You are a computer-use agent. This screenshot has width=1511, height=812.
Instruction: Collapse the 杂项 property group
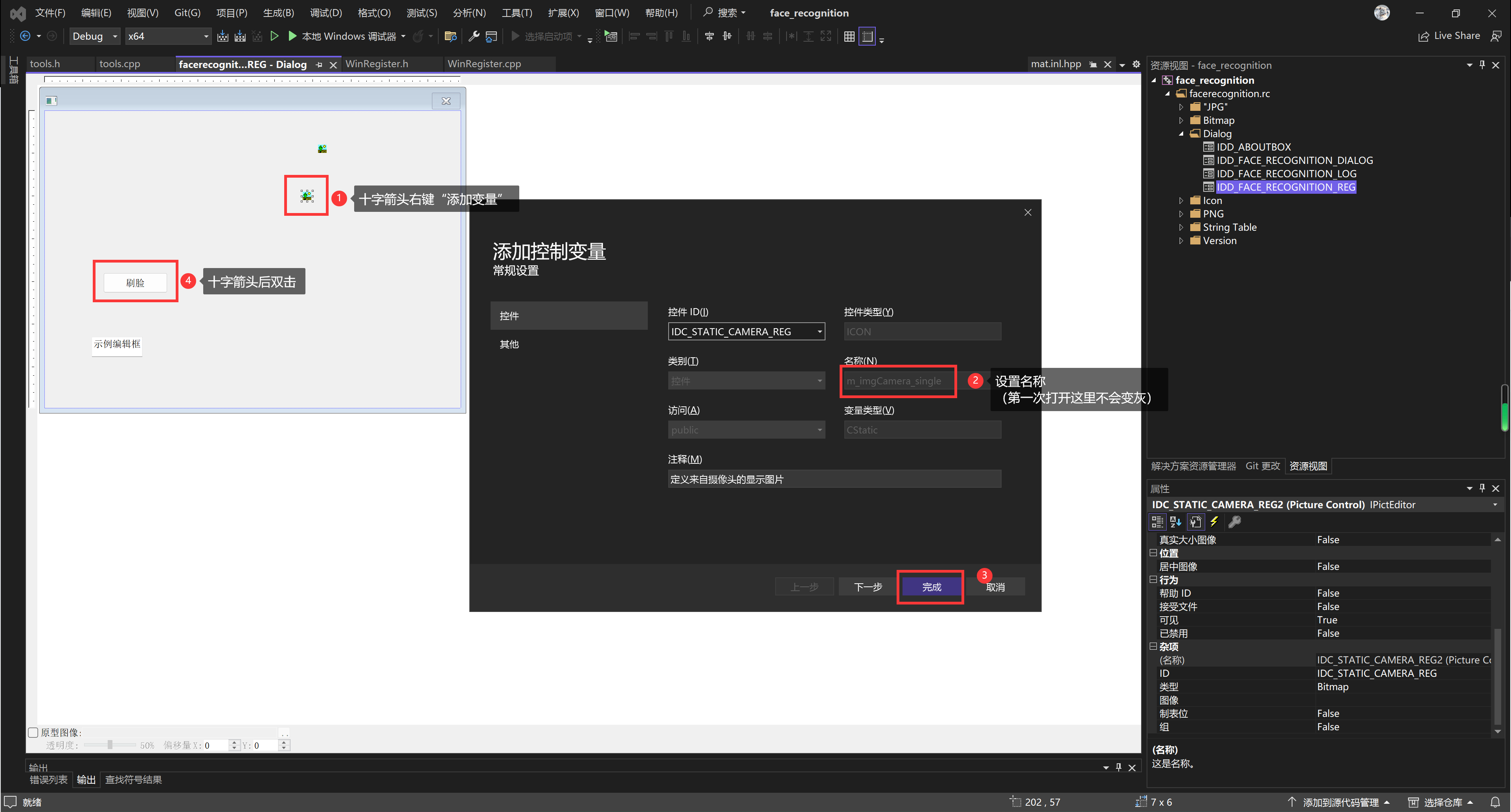click(x=1153, y=647)
